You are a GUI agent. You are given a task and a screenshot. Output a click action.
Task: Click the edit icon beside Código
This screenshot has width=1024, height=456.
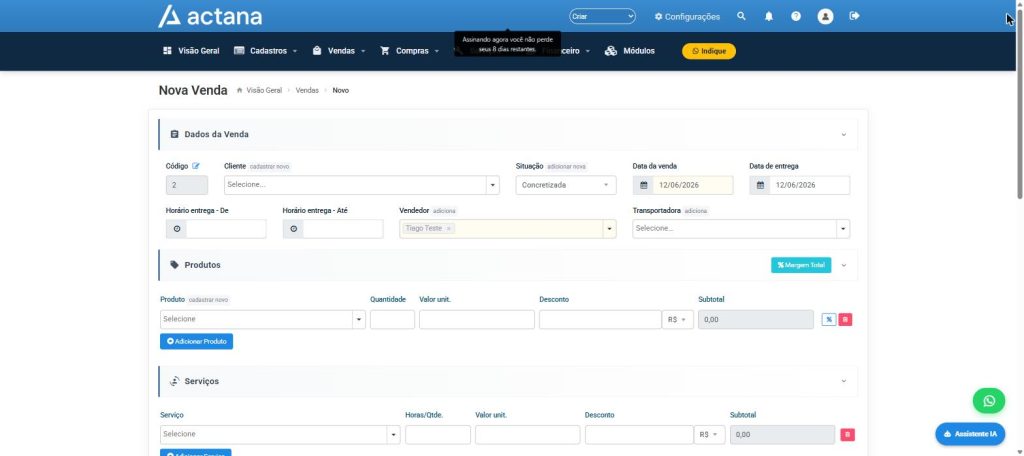point(196,166)
